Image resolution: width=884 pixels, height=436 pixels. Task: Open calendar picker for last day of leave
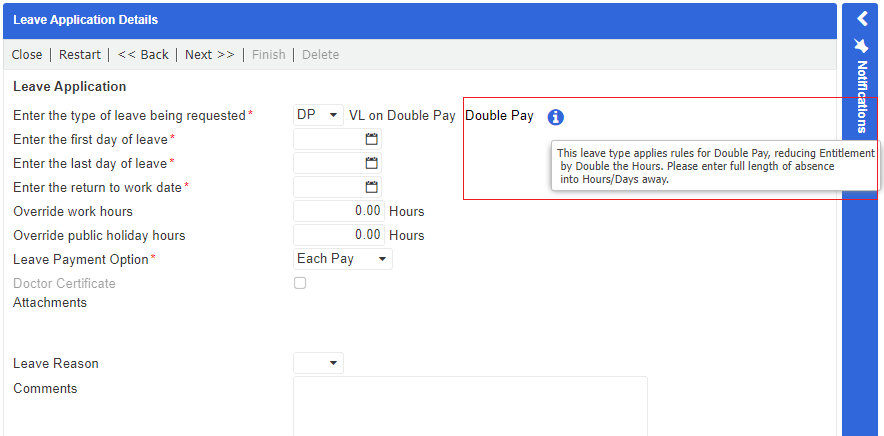click(371, 163)
